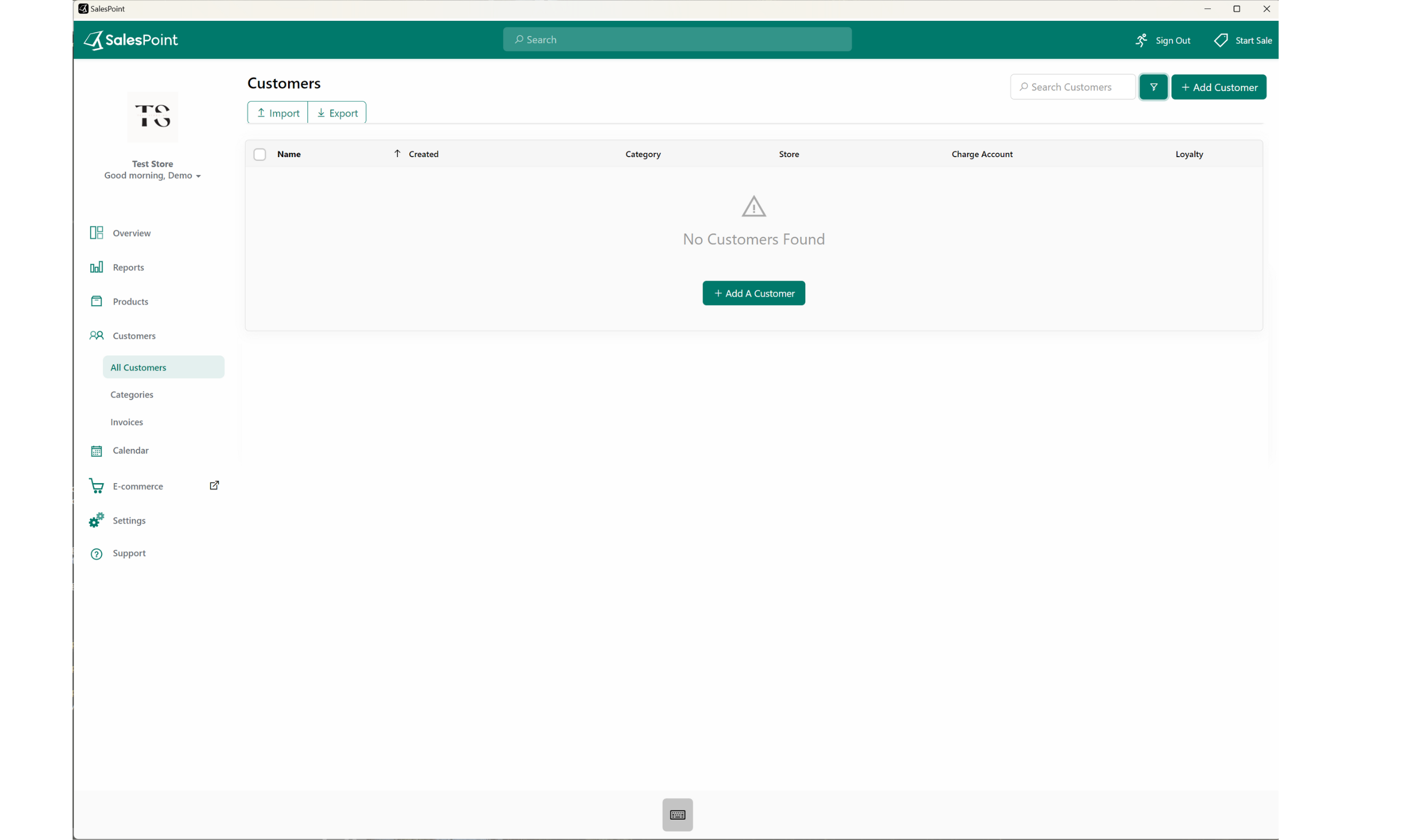Viewport: 1413px width, 840px height.
Task: Open the Products section icon
Action: (x=96, y=301)
